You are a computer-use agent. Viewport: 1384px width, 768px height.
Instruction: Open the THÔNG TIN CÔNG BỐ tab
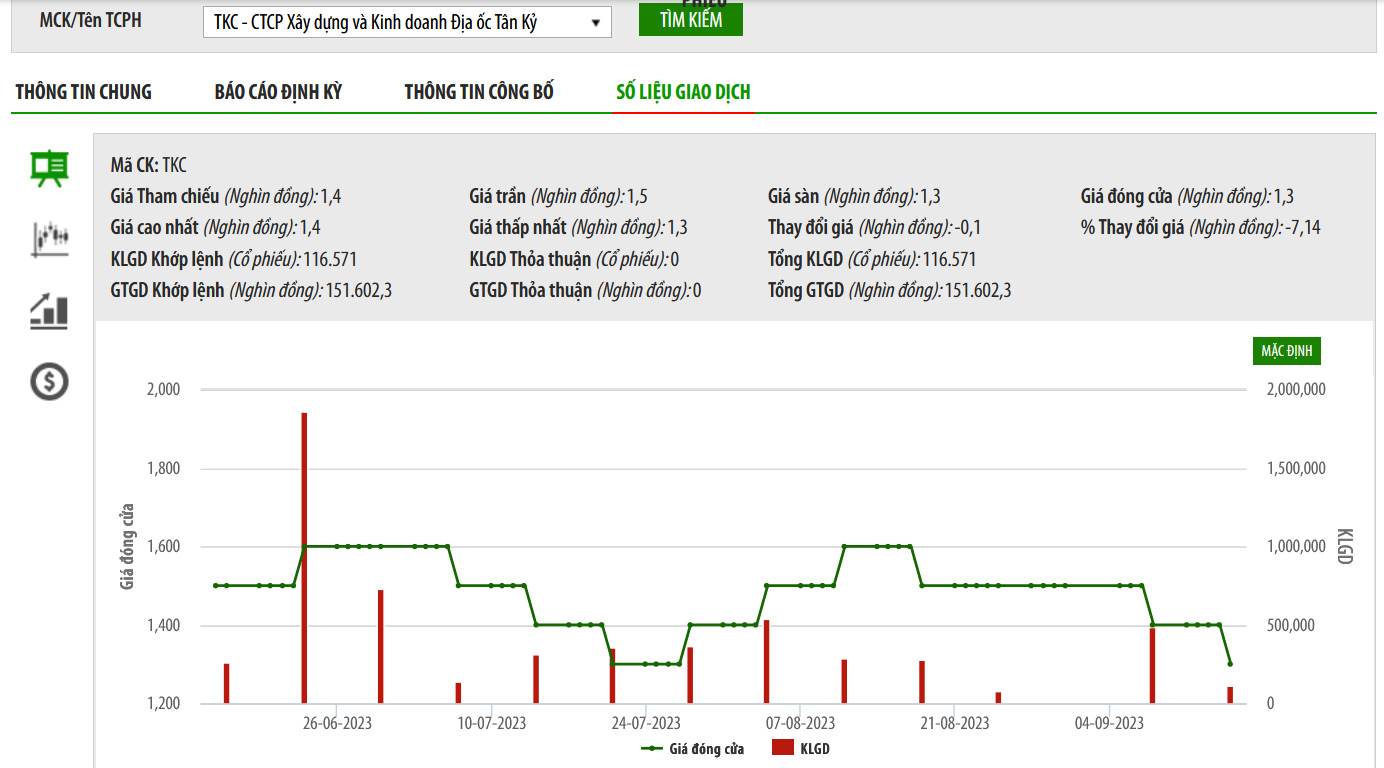pyautogui.click(x=479, y=92)
